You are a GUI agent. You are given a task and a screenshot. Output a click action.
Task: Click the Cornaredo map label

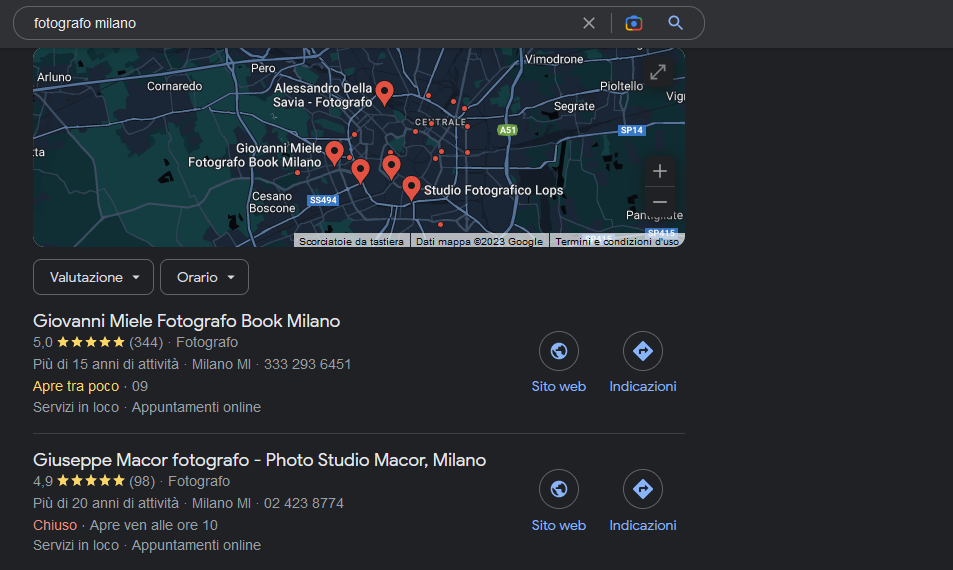pyautogui.click(x=174, y=86)
